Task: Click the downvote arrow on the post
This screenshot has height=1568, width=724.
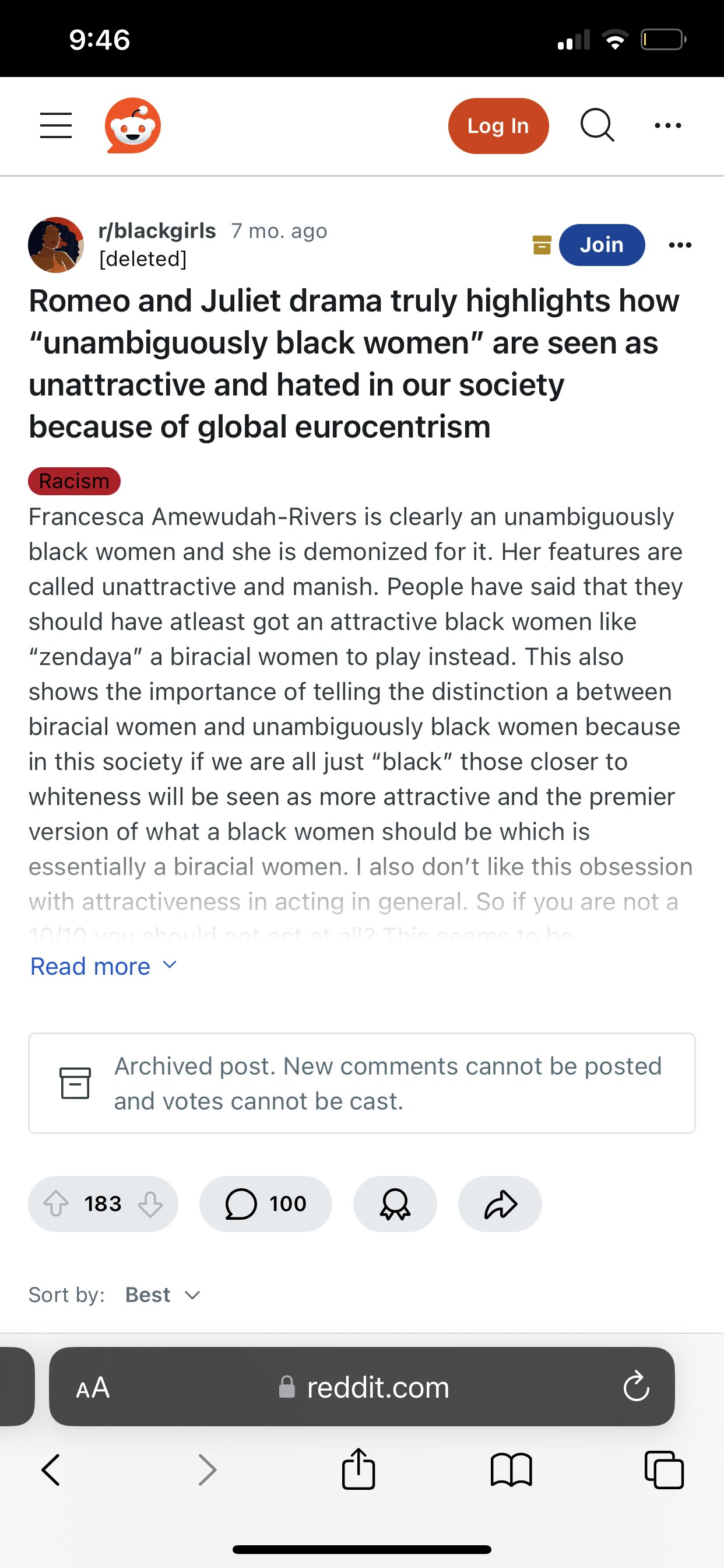Action: tap(150, 1203)
